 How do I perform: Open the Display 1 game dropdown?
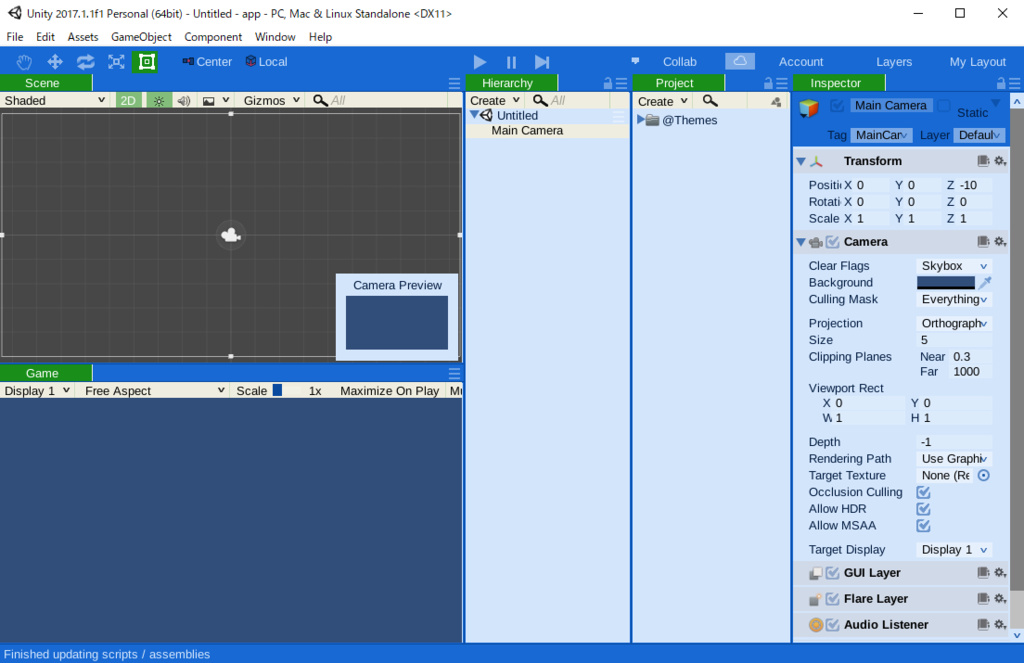pyautogui.click(x=37, y=391)
